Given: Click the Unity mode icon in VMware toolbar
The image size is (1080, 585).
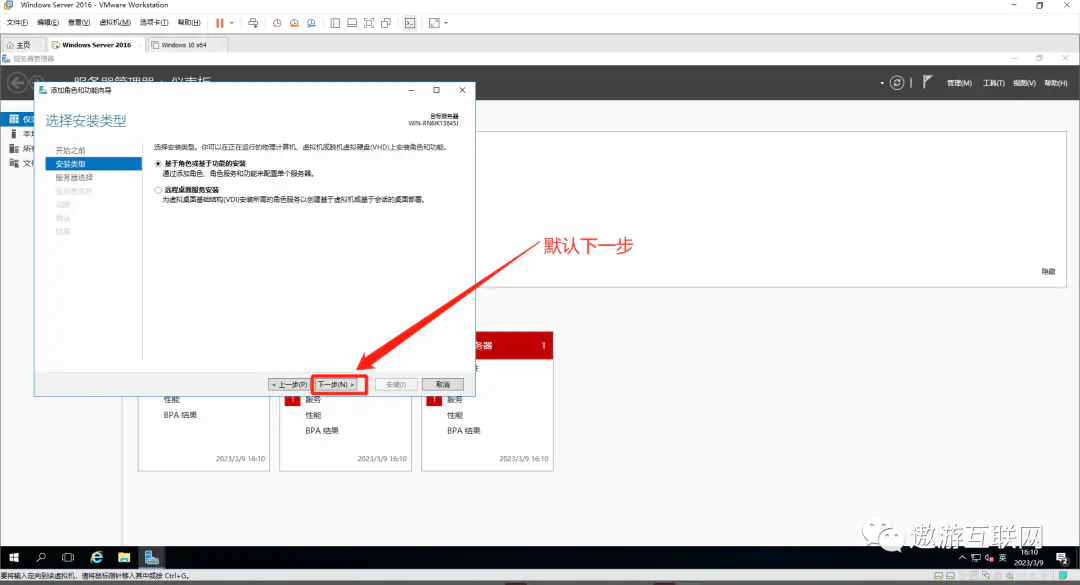Looking at the screenshot, I should pyautogui.click(x=386, y=23).
